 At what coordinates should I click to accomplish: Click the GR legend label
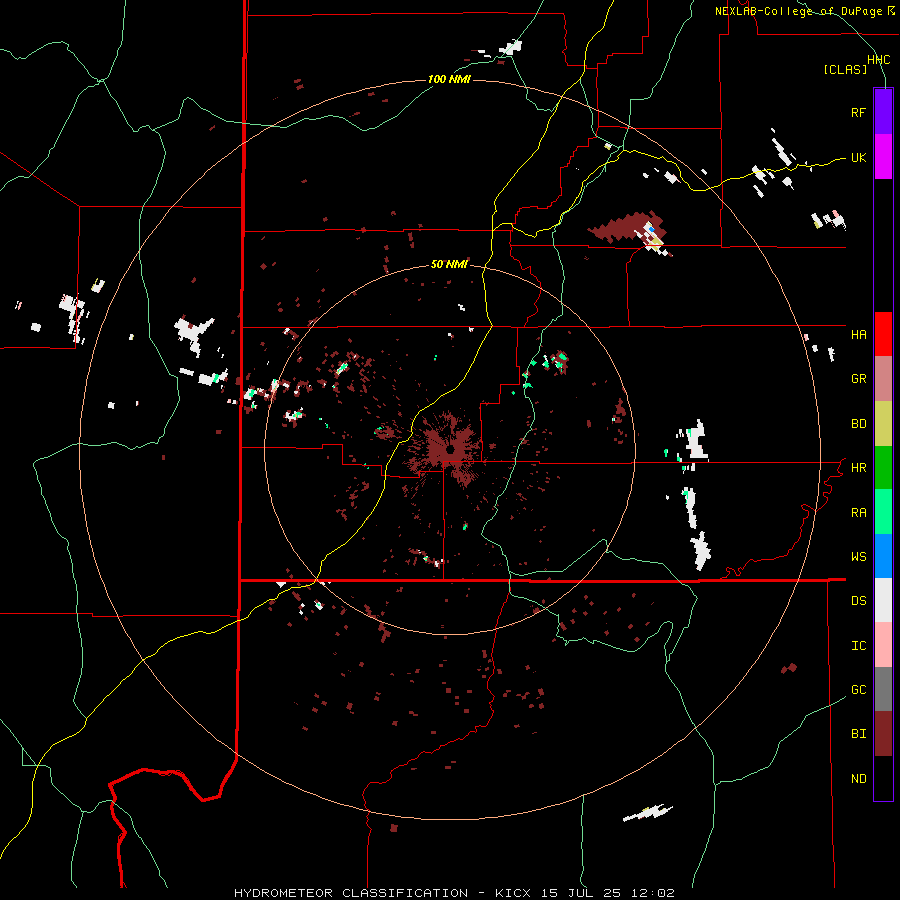(858, 379)
